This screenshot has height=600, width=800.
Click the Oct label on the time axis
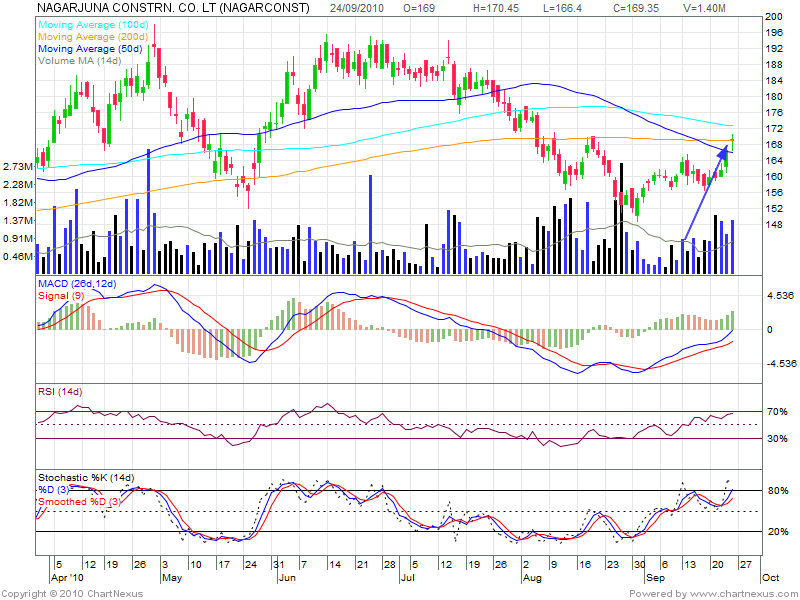click(768, 577)
